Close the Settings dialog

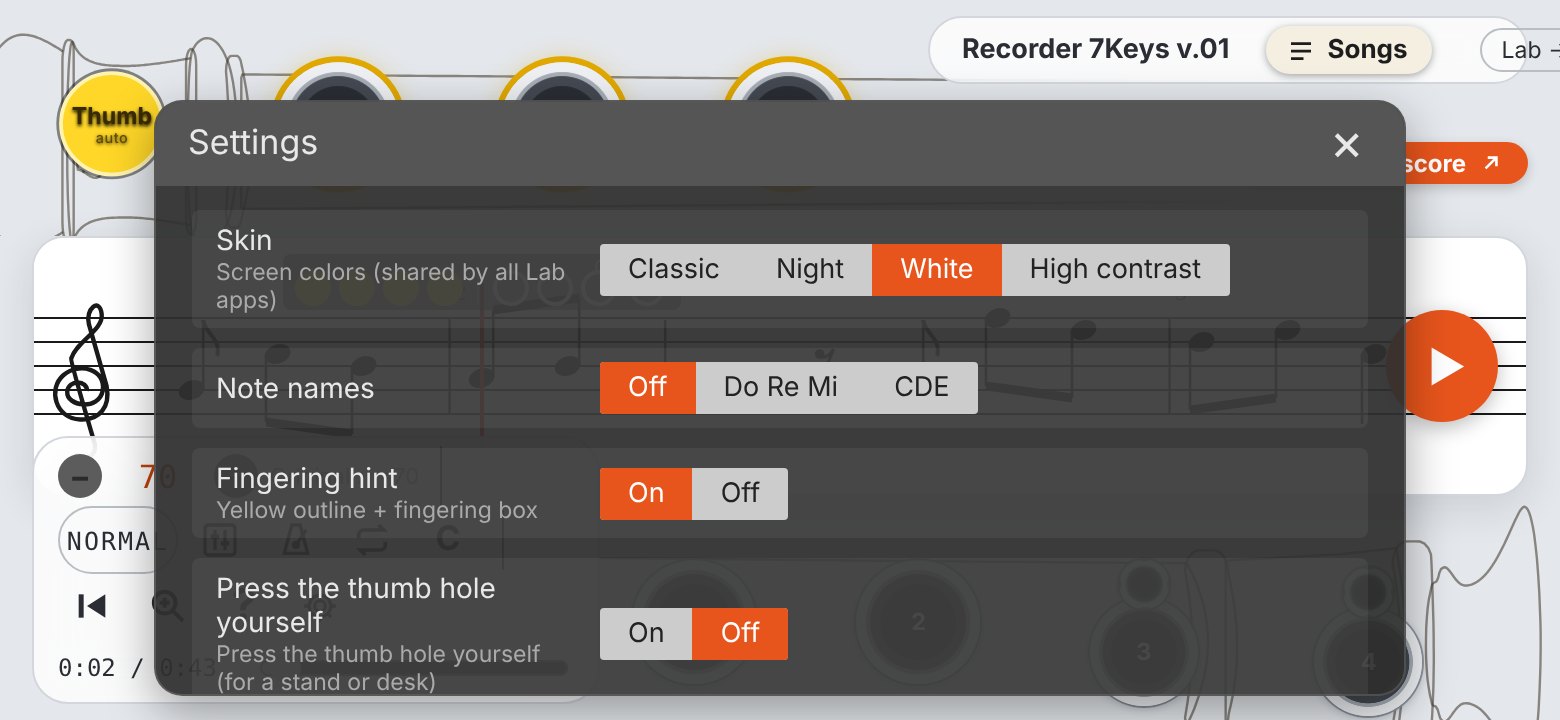click(x=1347, y=145)
